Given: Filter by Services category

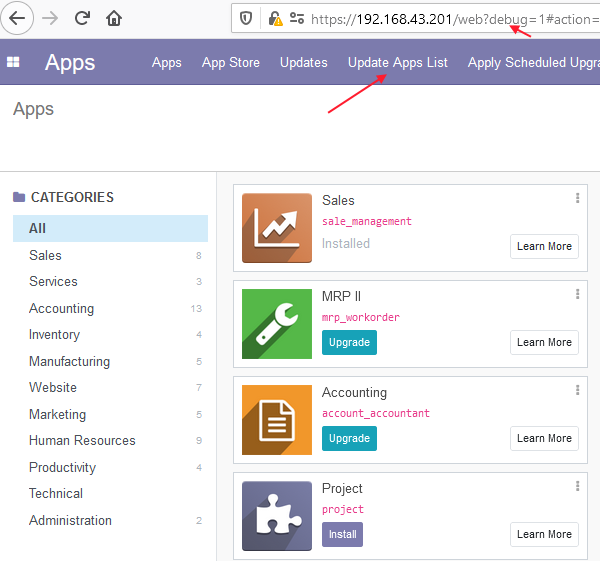Looking at the screenshot, I should tap(110, 281).
